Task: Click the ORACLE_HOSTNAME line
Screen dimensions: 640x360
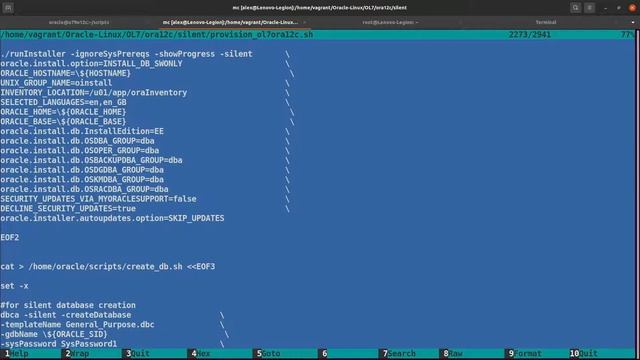Action: tap(65, 73)
